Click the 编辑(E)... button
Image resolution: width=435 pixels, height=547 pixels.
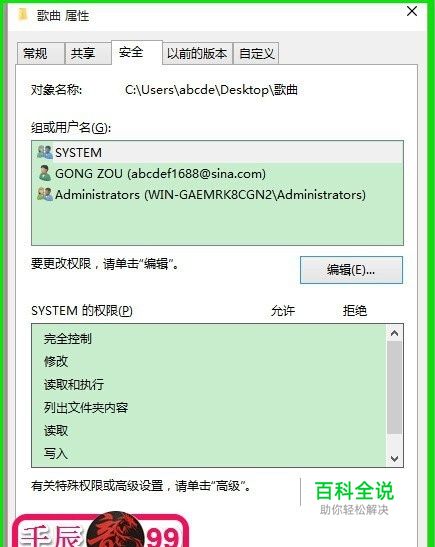pos(351,270)
